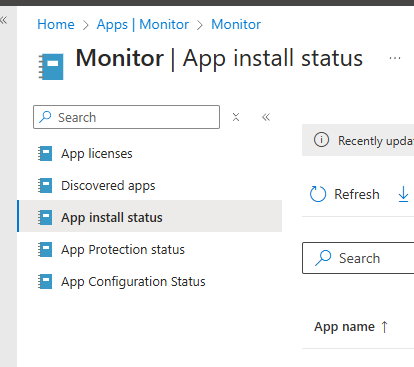Collapse the sidebar menu with double chevron

tap(266, 117)
